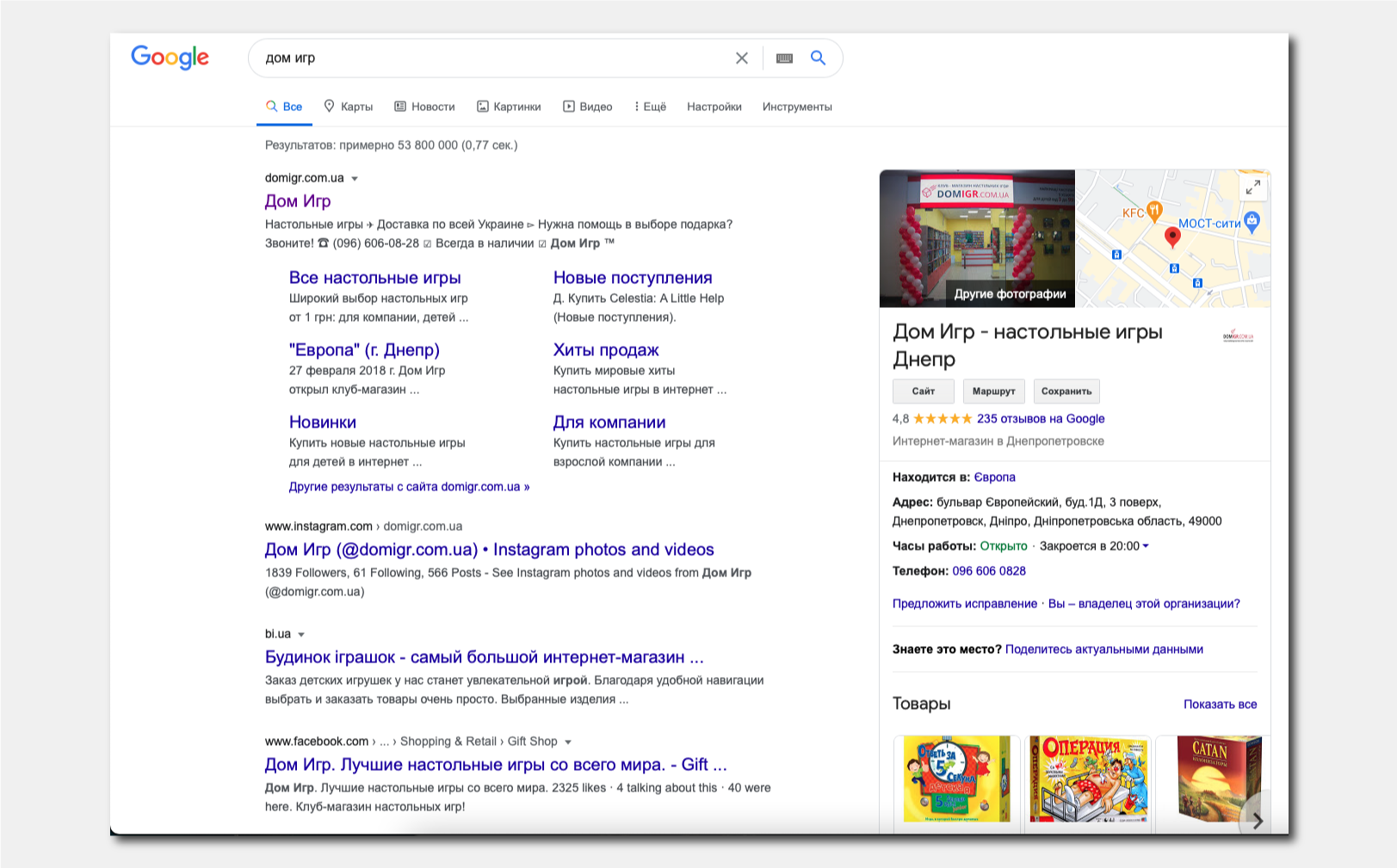The width and height of the screenshot is (1397, 868).
Task: Click Показать все products link
Action: (1220, 705)
